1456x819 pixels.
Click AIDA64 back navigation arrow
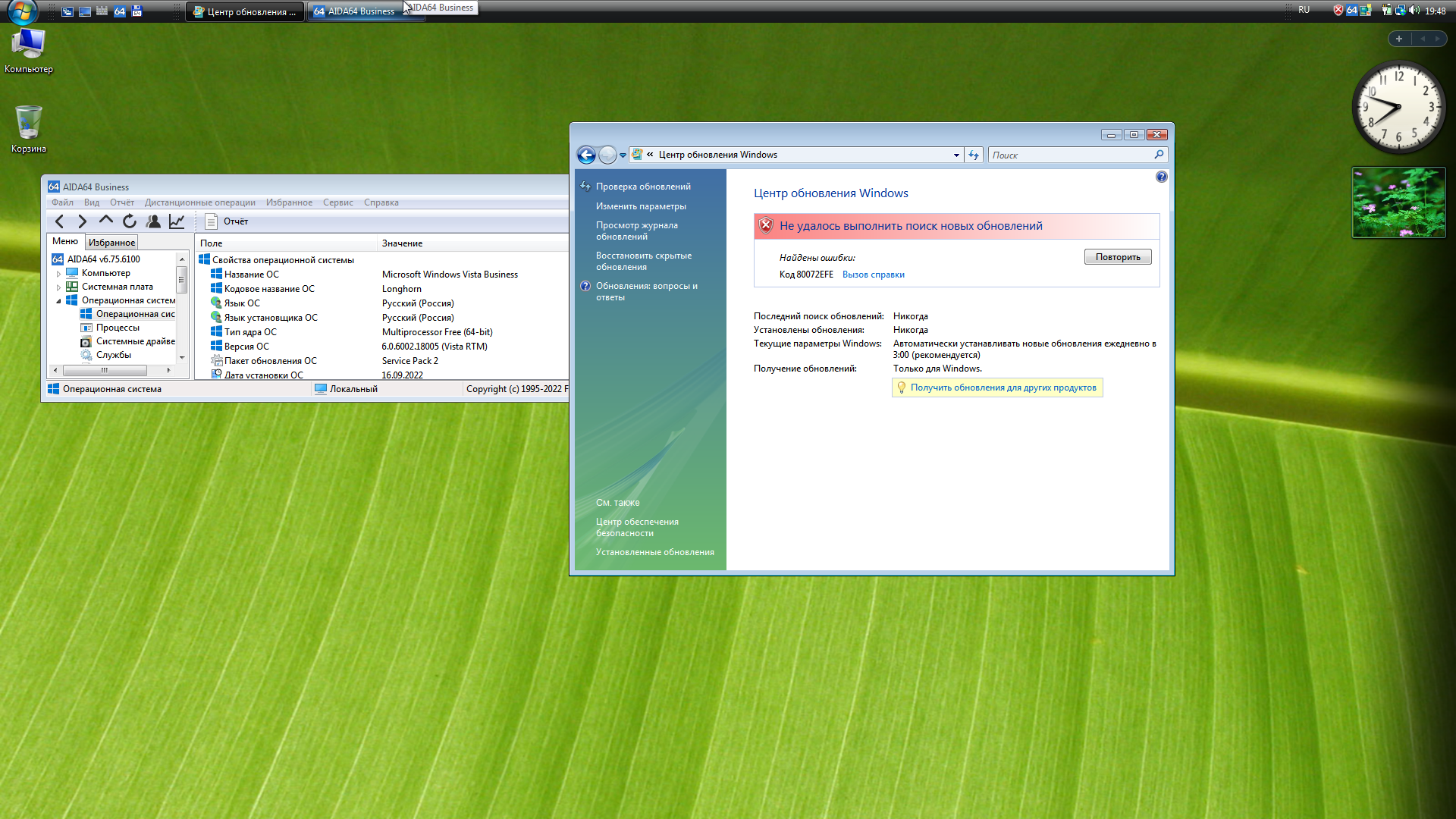[x=60, y=221]
